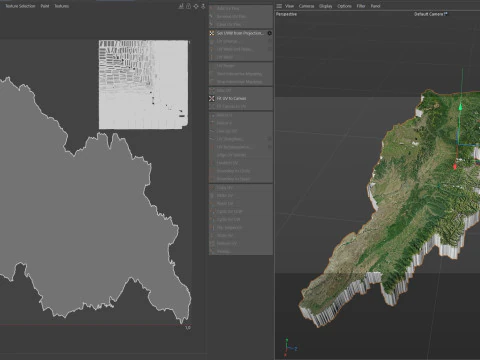Run Set UVW from Projection command
This screenshot has height=360, width=480.
240,33
